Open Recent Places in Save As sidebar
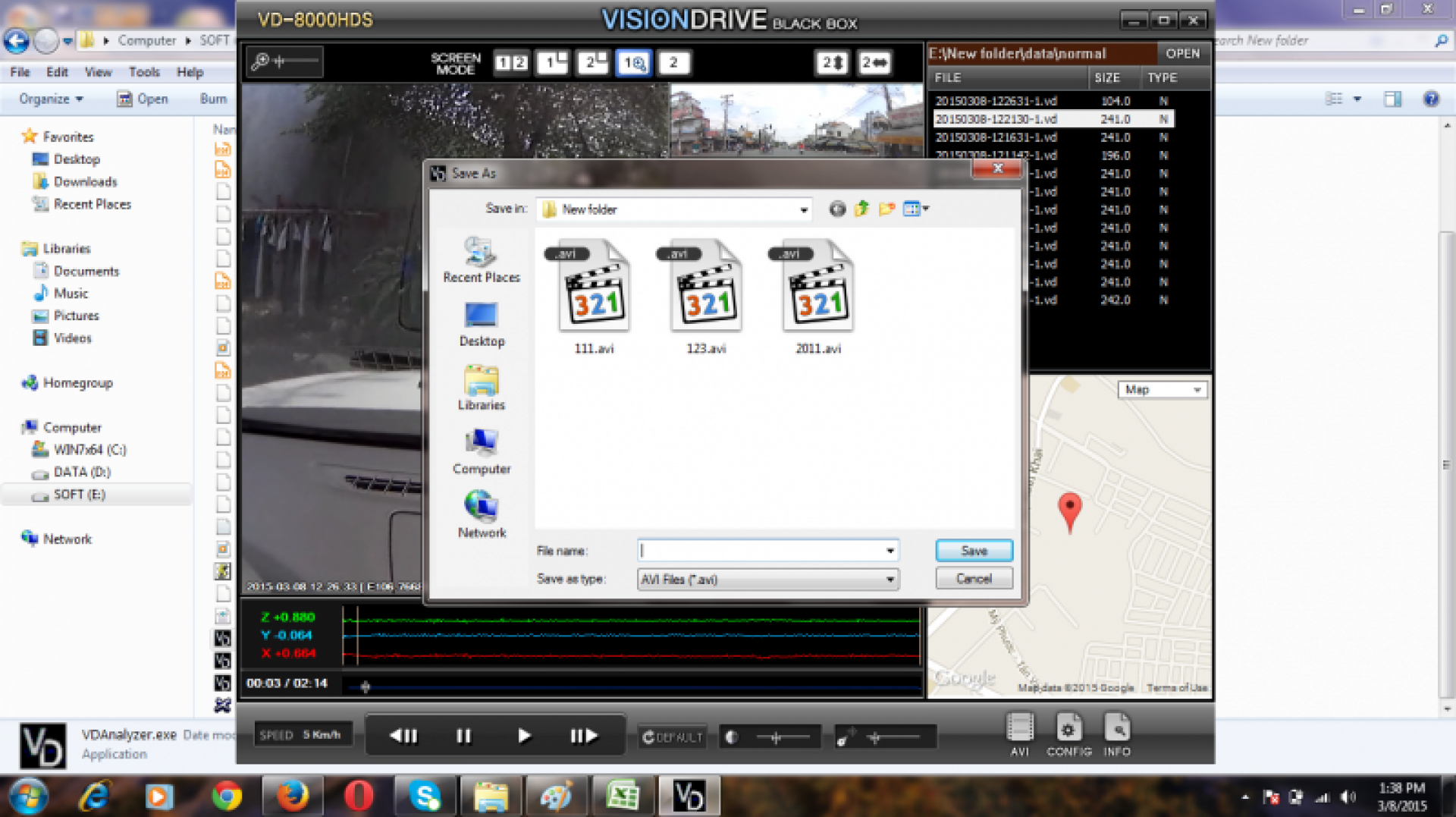Image resolution: width=1456 pixels, height=817 pixels. [x=482, y=260]
